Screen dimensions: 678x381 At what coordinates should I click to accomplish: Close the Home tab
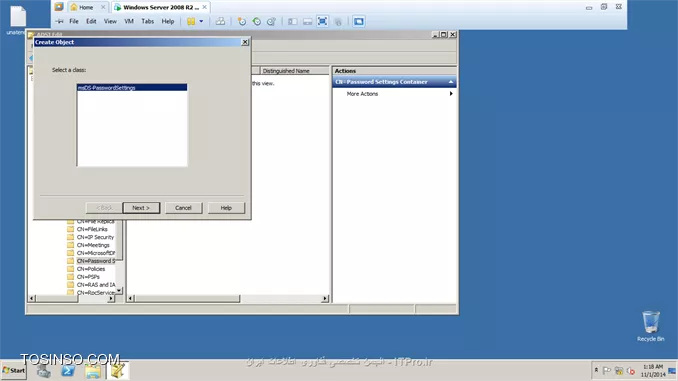[103, 7]
